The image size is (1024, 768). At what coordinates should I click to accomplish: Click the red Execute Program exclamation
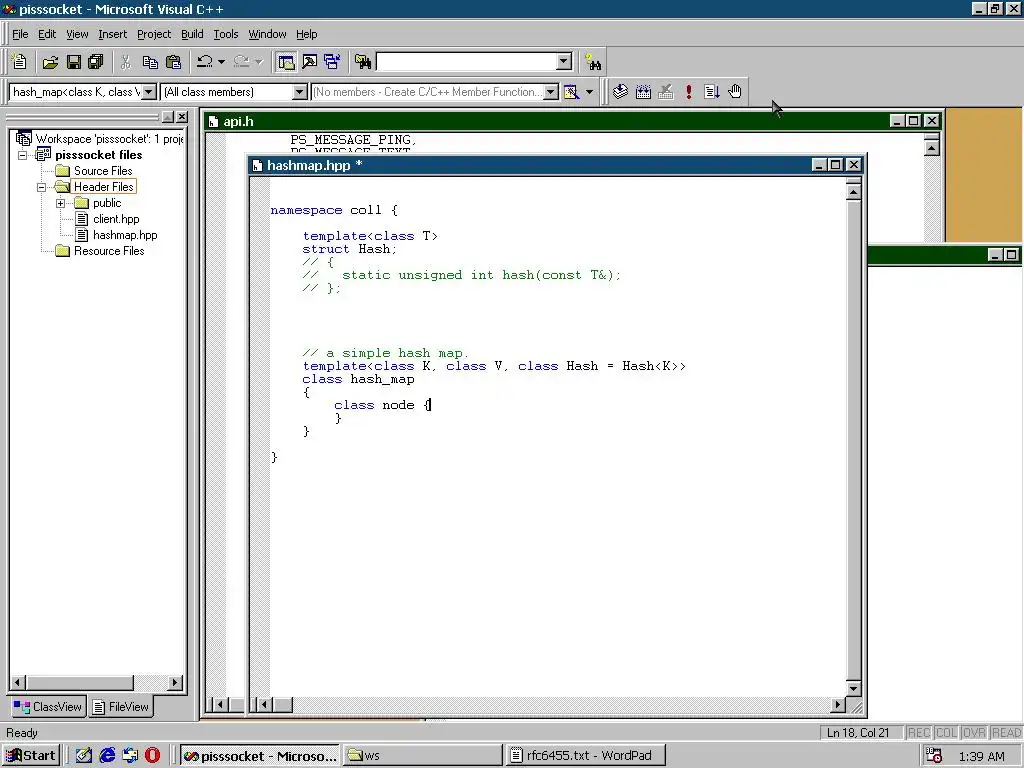[x=689, y=92]
